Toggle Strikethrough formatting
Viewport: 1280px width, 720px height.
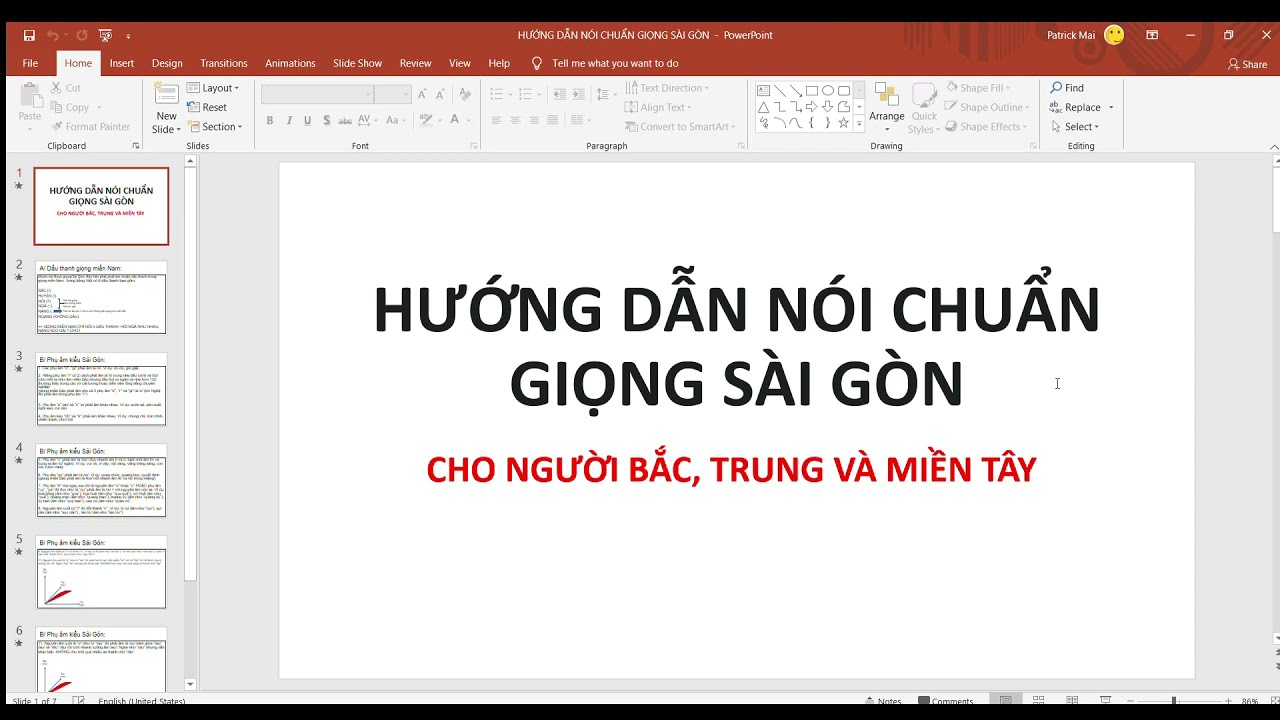point(346,120)
